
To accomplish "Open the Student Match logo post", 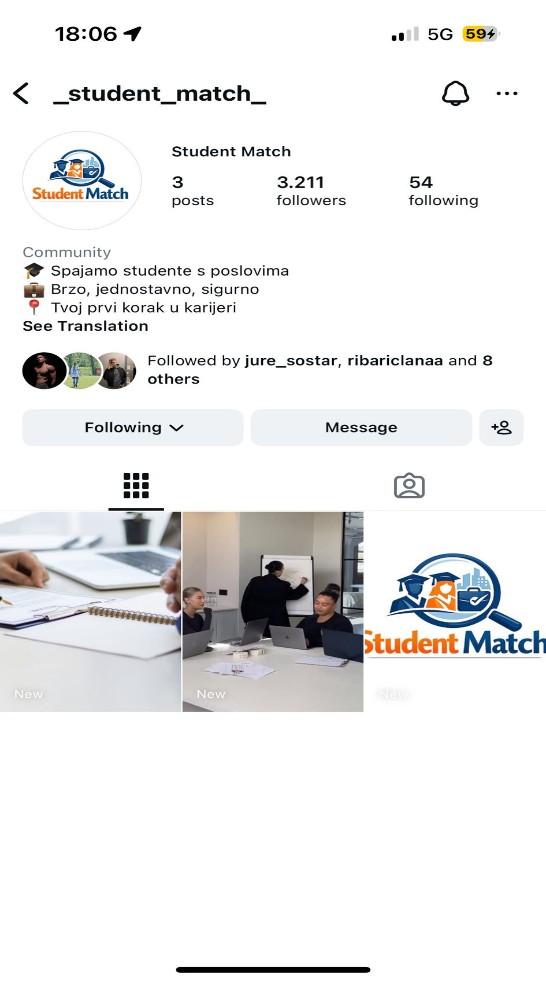I will 455,612.
